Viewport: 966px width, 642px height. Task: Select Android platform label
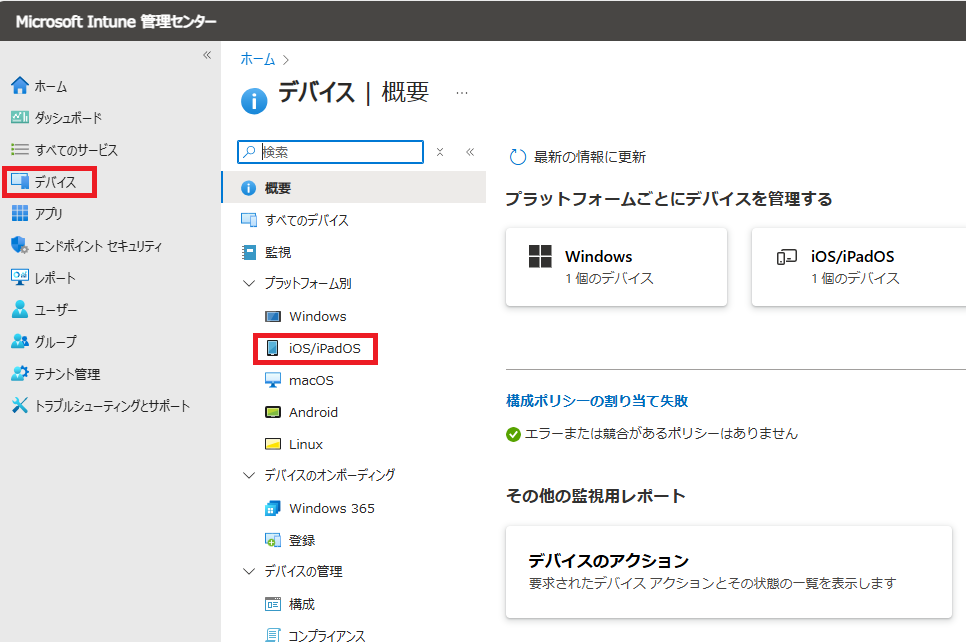(313, 412)
